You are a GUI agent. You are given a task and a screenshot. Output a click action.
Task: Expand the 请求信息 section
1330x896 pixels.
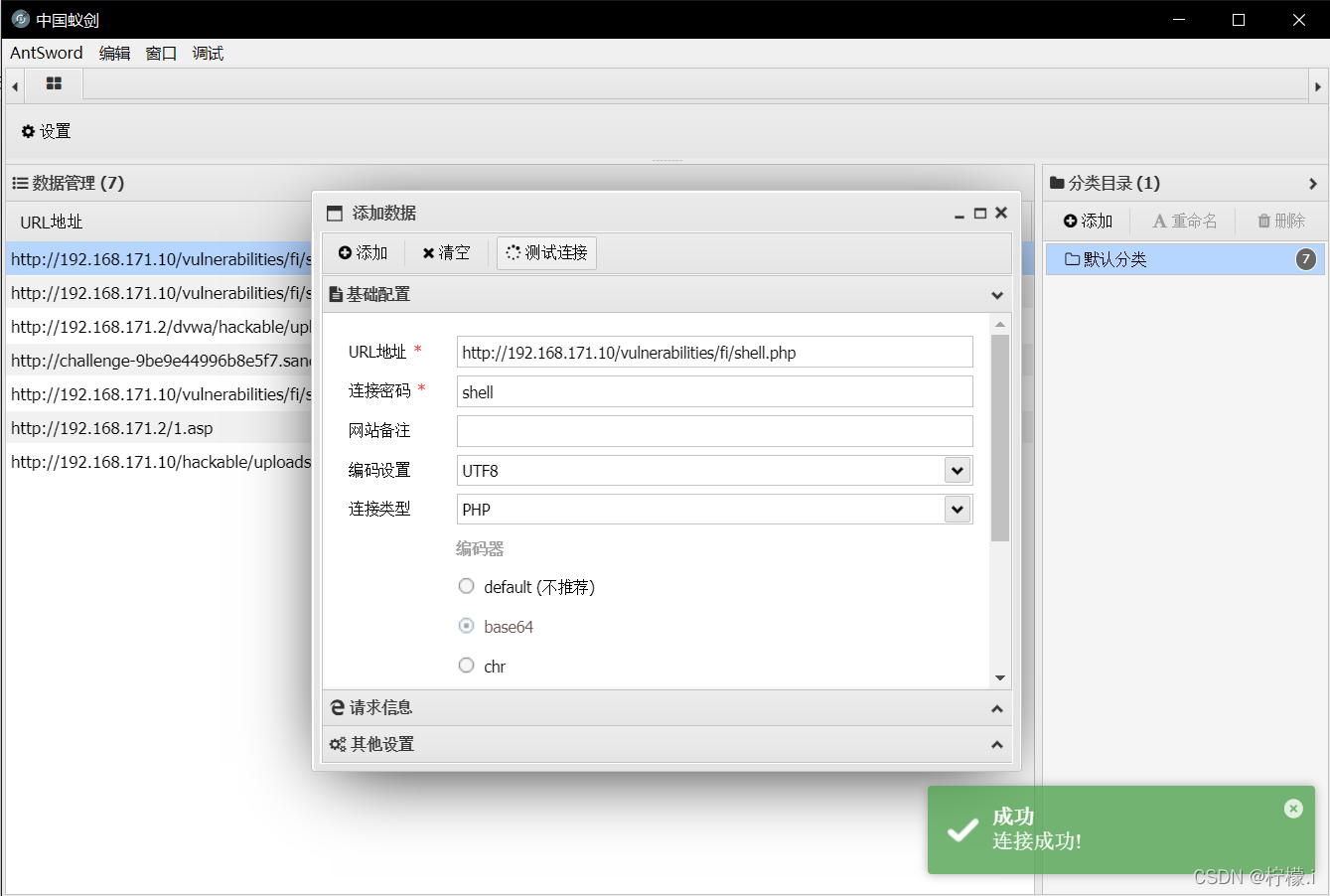[x=997, y=708]
